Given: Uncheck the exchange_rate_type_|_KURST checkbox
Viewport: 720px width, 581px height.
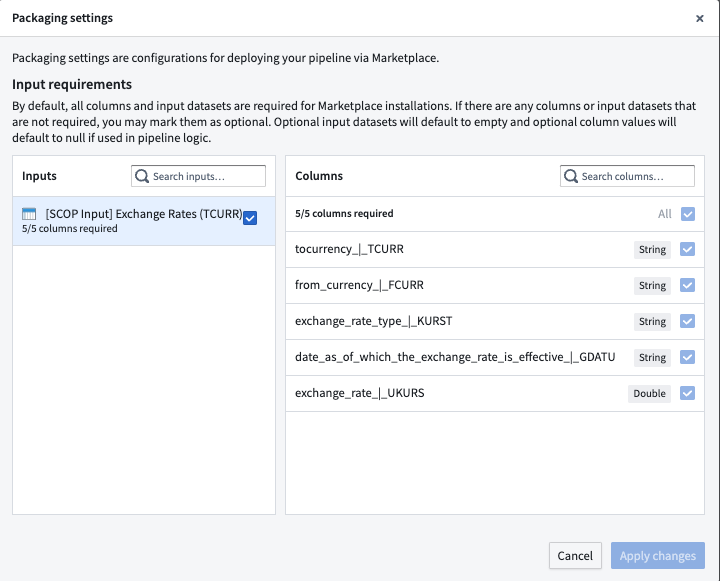Looking at the screenshot, I should pyautogui.click(x=687, y=321).
